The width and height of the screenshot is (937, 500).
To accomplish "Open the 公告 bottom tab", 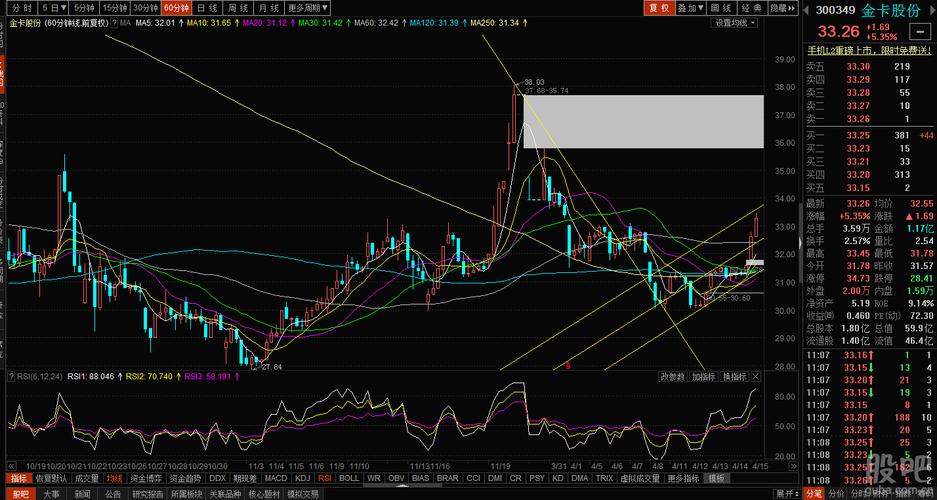I will pos(114,494).
